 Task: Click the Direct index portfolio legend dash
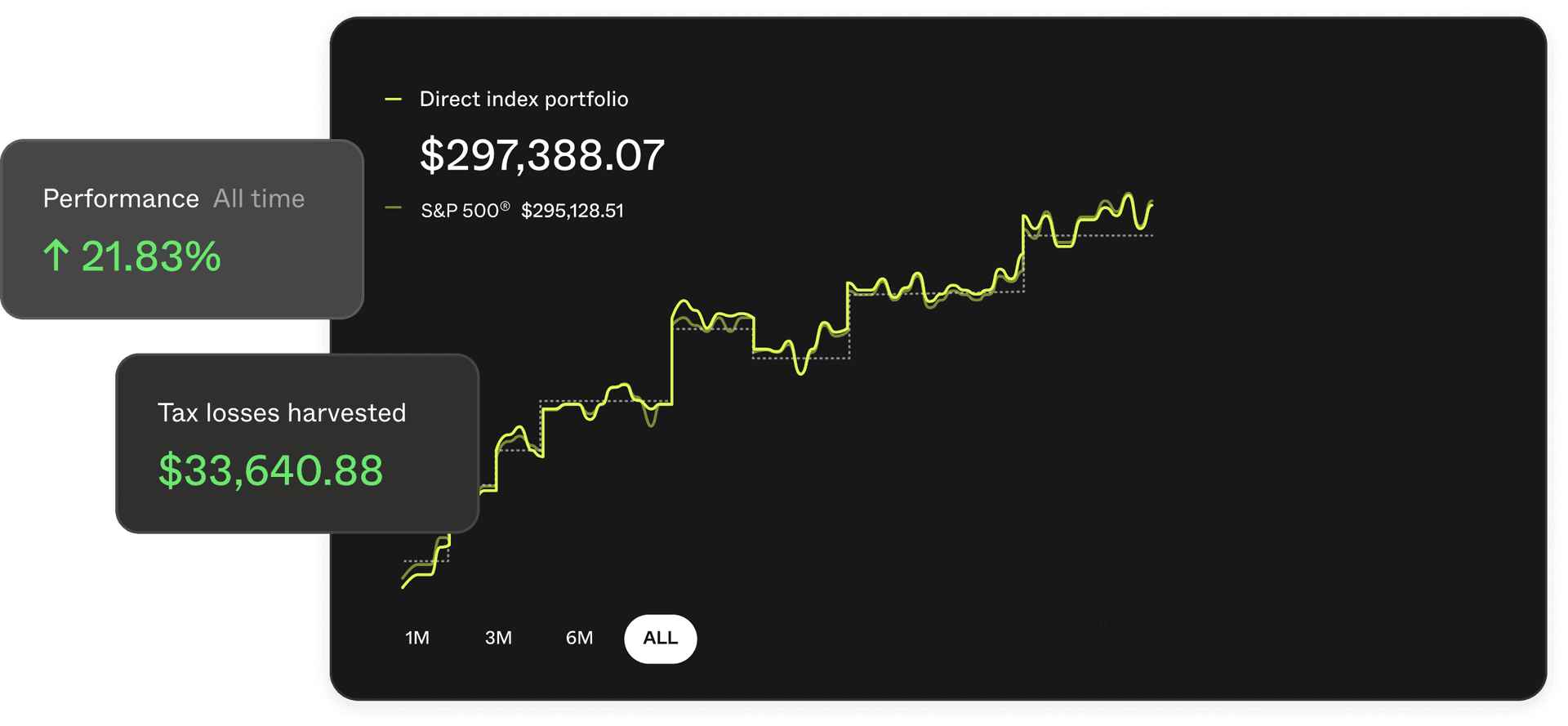(393, 100)
